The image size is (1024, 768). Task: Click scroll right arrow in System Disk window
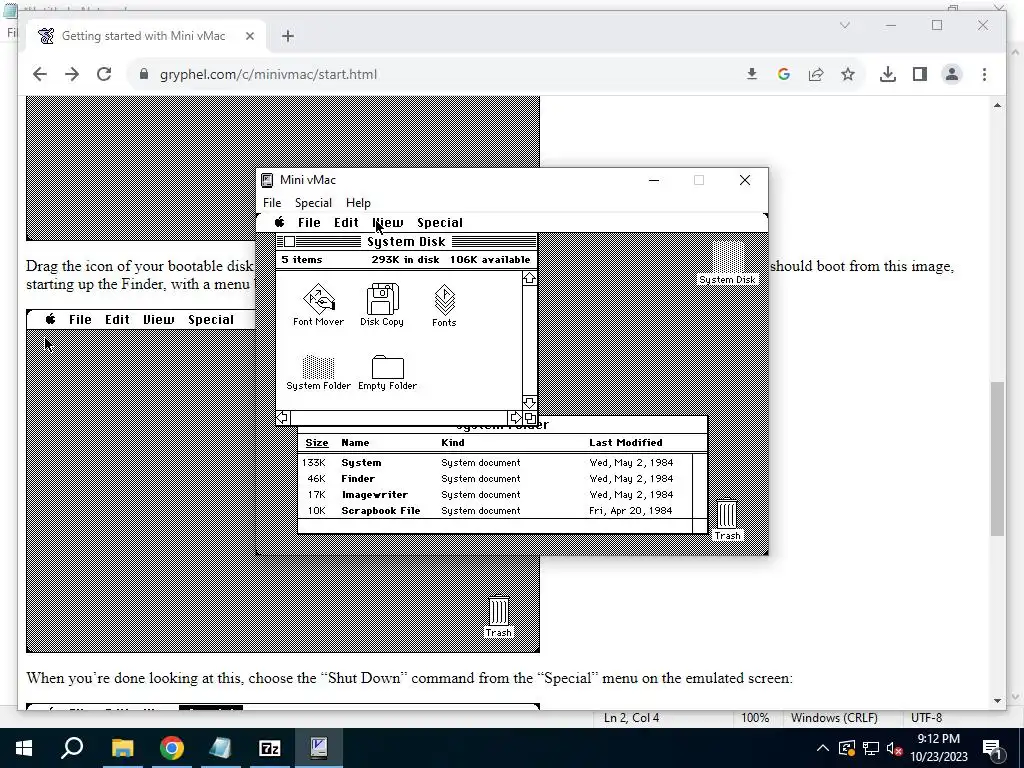515,418
